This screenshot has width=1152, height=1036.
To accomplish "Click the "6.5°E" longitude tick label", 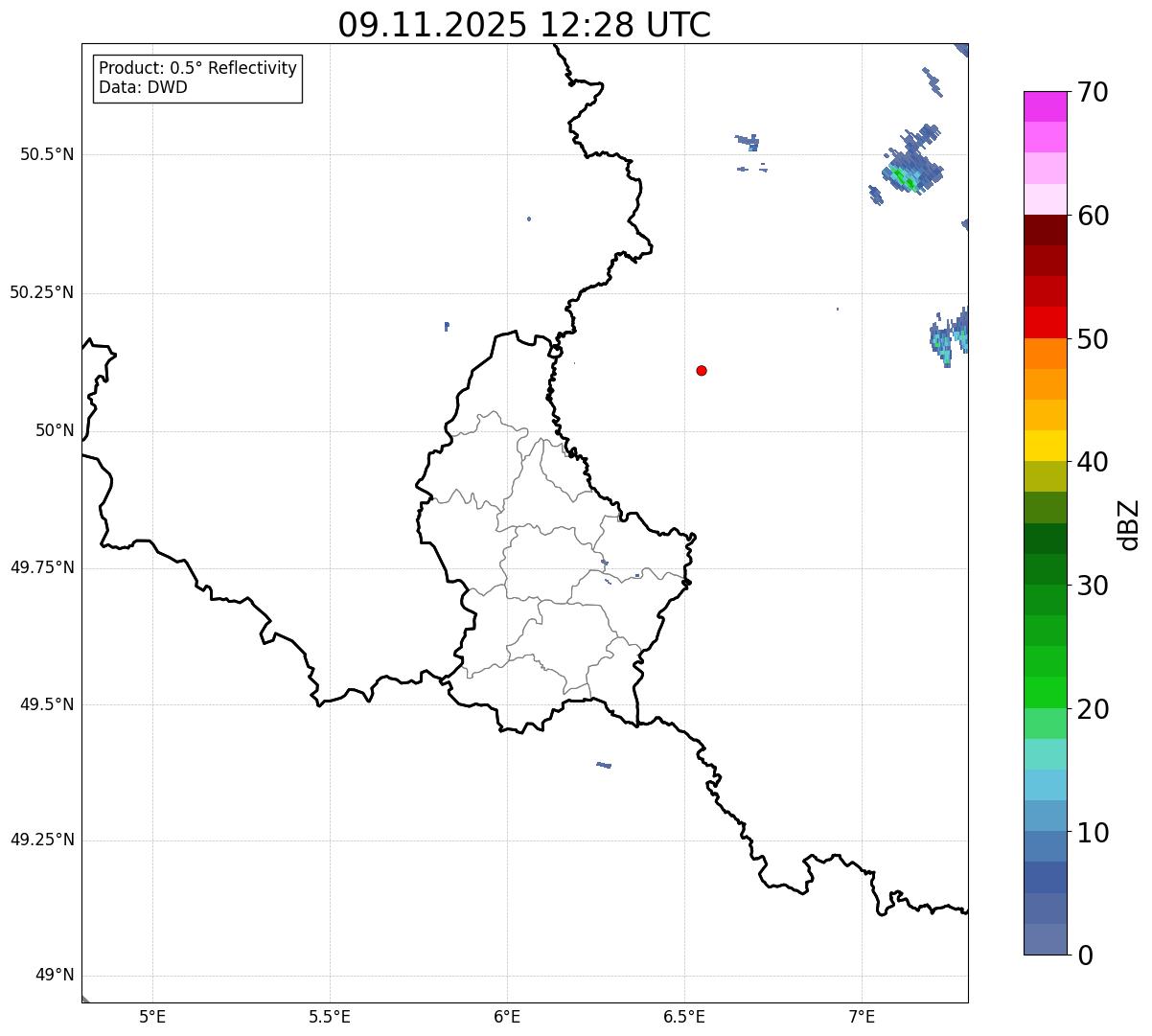I will (684, 1017).
